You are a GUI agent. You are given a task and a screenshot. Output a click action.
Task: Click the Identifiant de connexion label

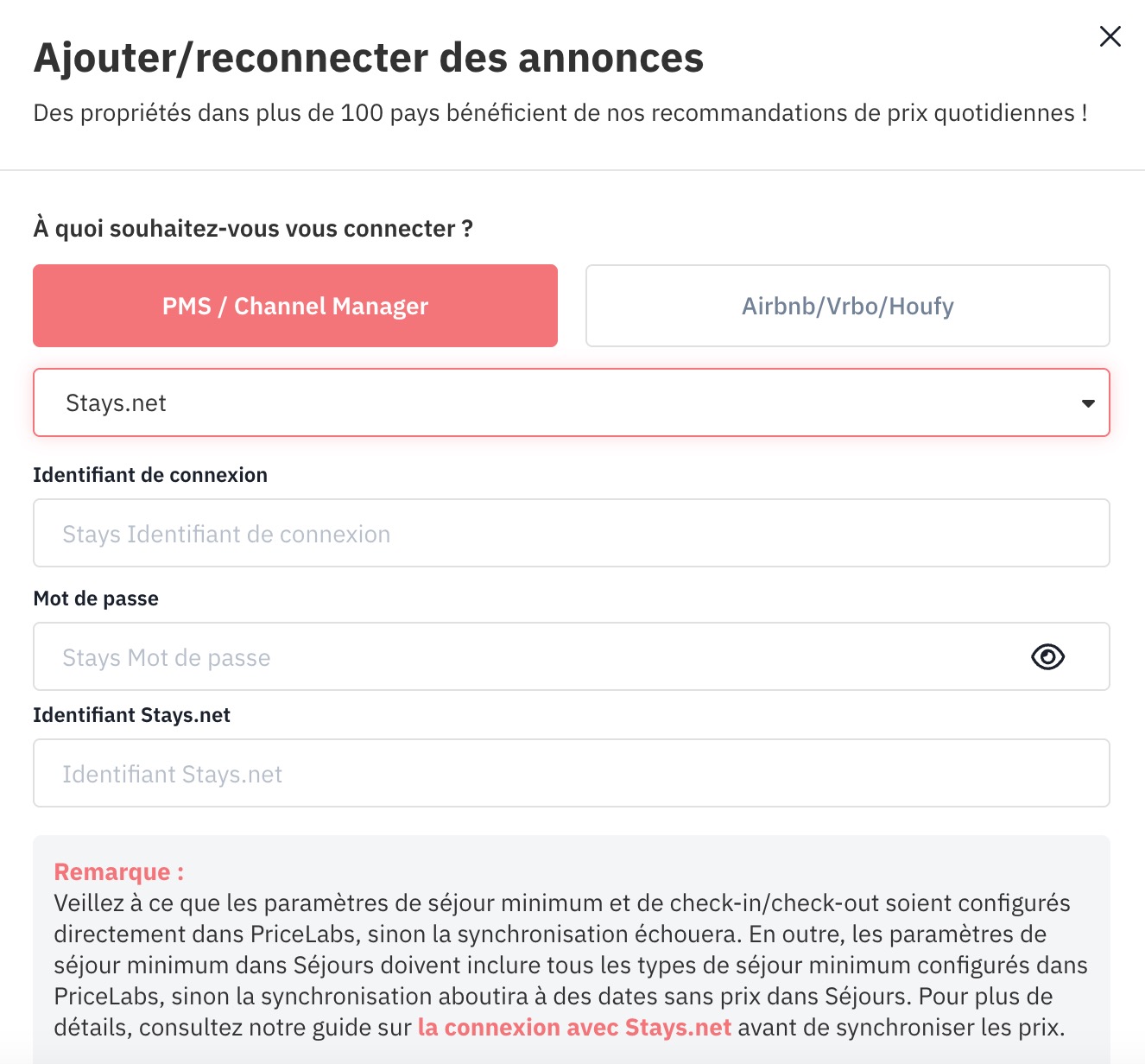point(150,475)
